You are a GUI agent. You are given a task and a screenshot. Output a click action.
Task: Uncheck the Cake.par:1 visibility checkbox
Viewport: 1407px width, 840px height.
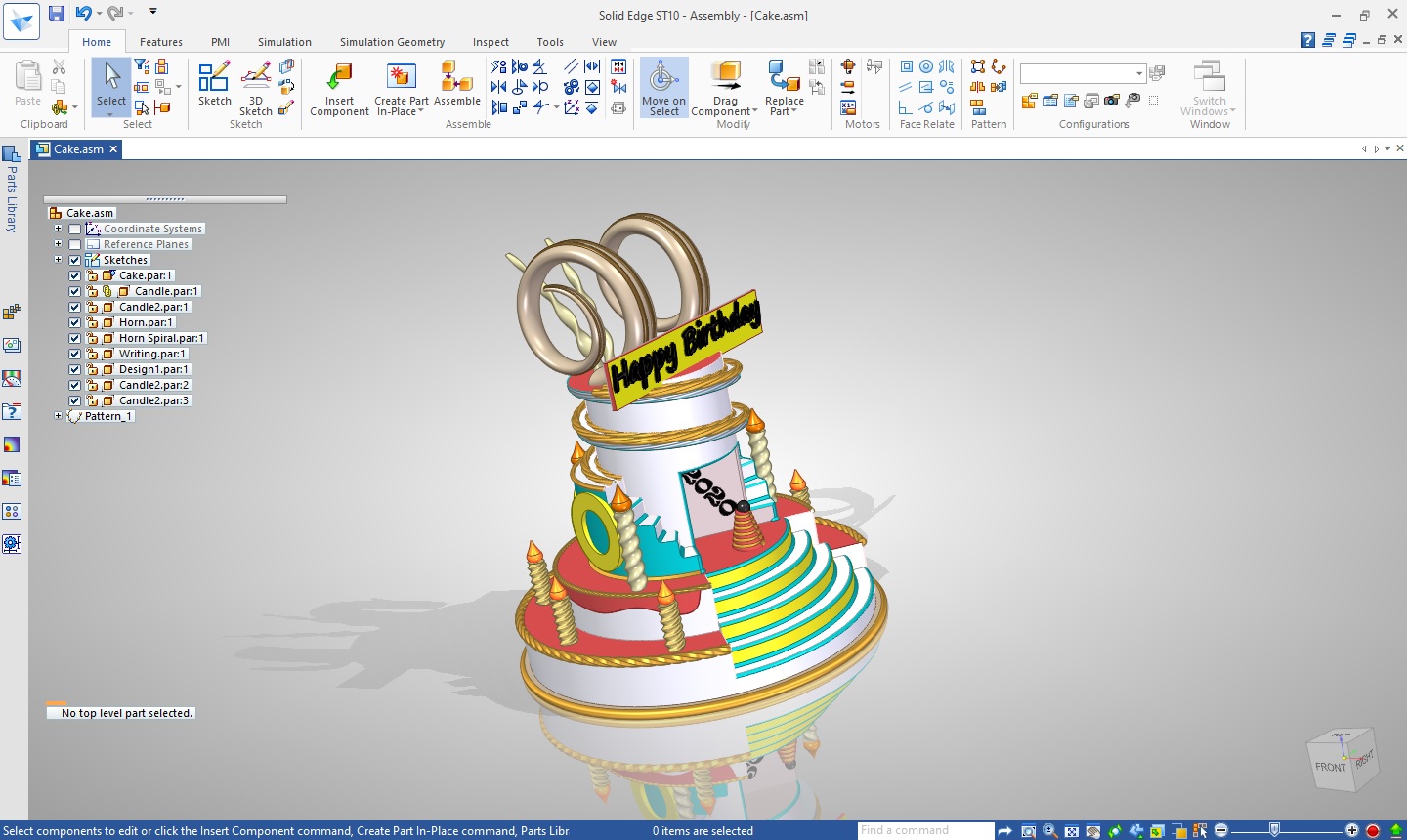[75, 276]
